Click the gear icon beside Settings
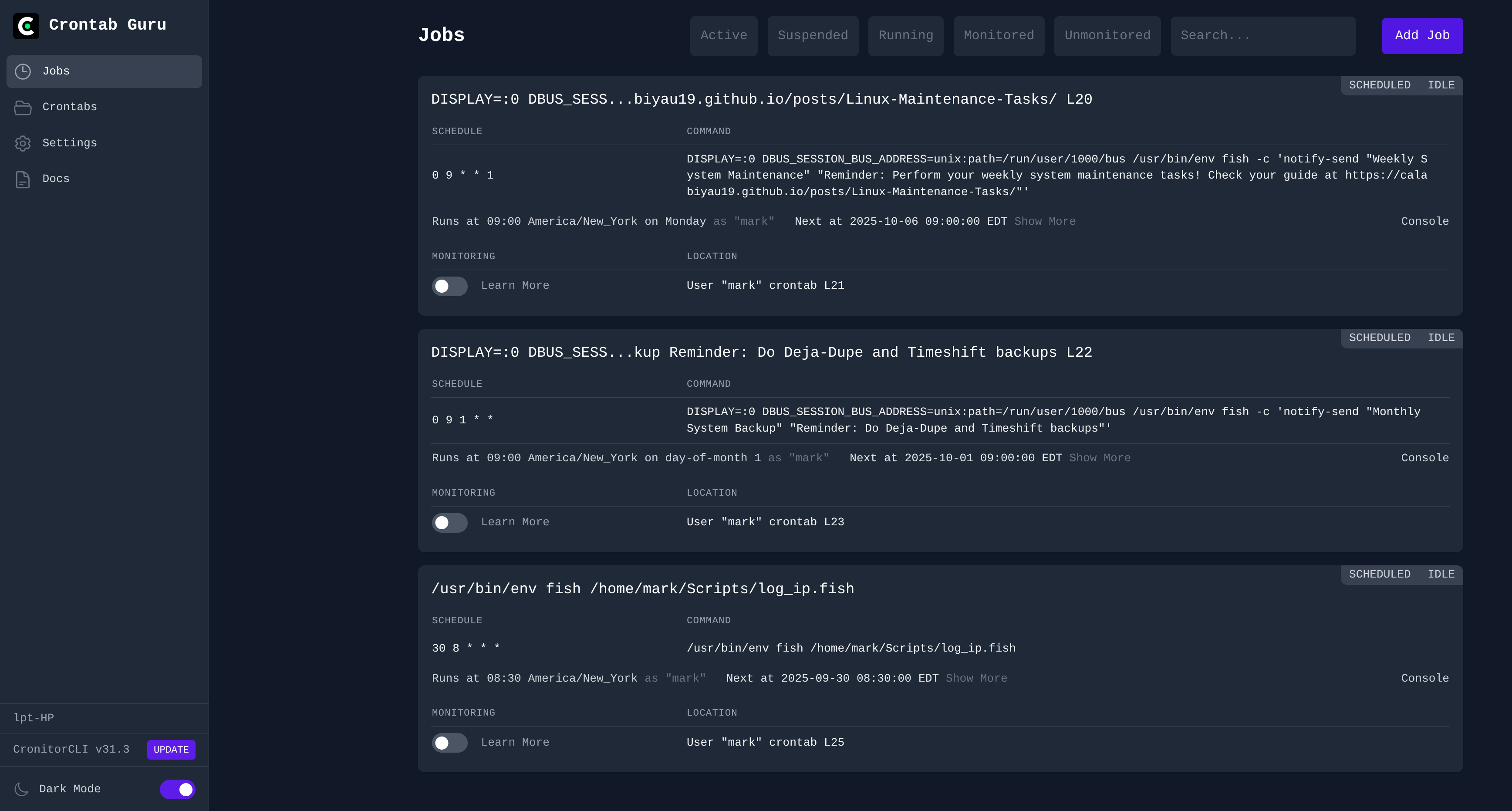1512x811 pixels. [x=23, y=143]
